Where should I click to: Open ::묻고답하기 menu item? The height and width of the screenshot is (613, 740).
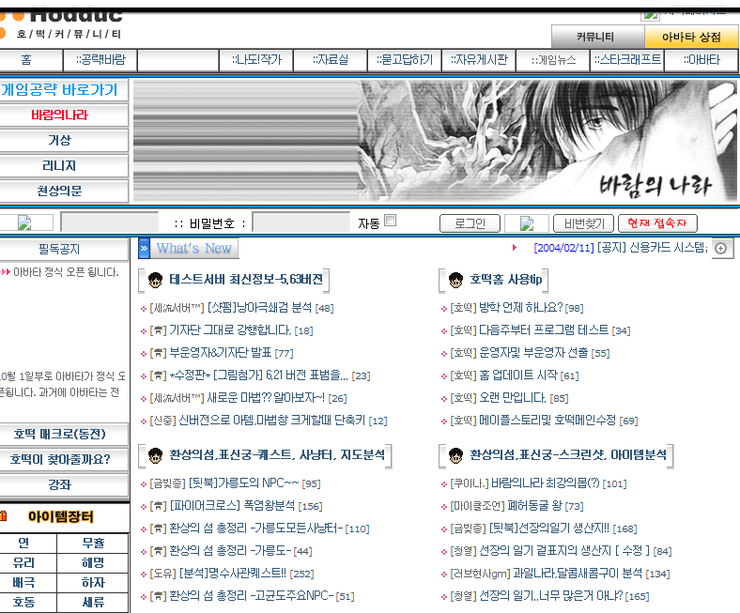coord(404,60)
